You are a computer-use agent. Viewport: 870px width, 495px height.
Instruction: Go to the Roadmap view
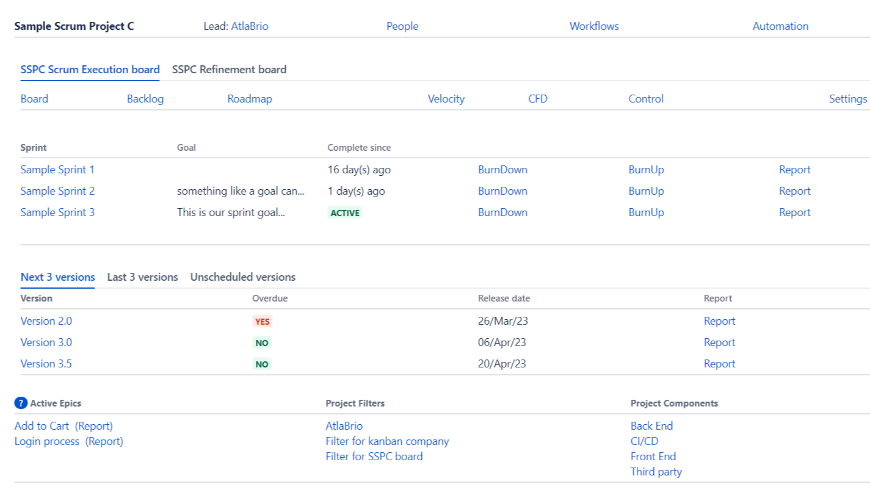pyautogui.click(x=249, y=99)
